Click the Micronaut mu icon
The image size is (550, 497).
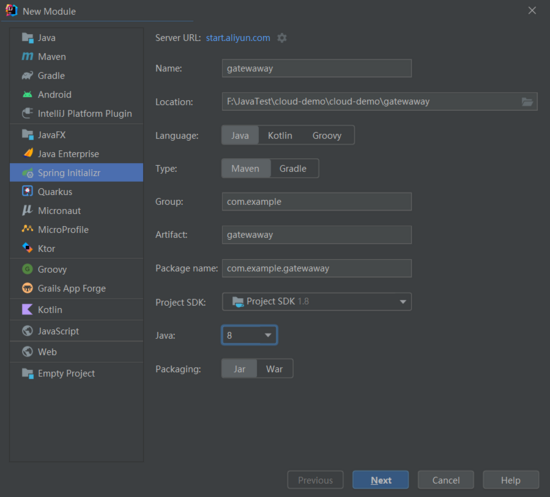(x=27, y=210)
